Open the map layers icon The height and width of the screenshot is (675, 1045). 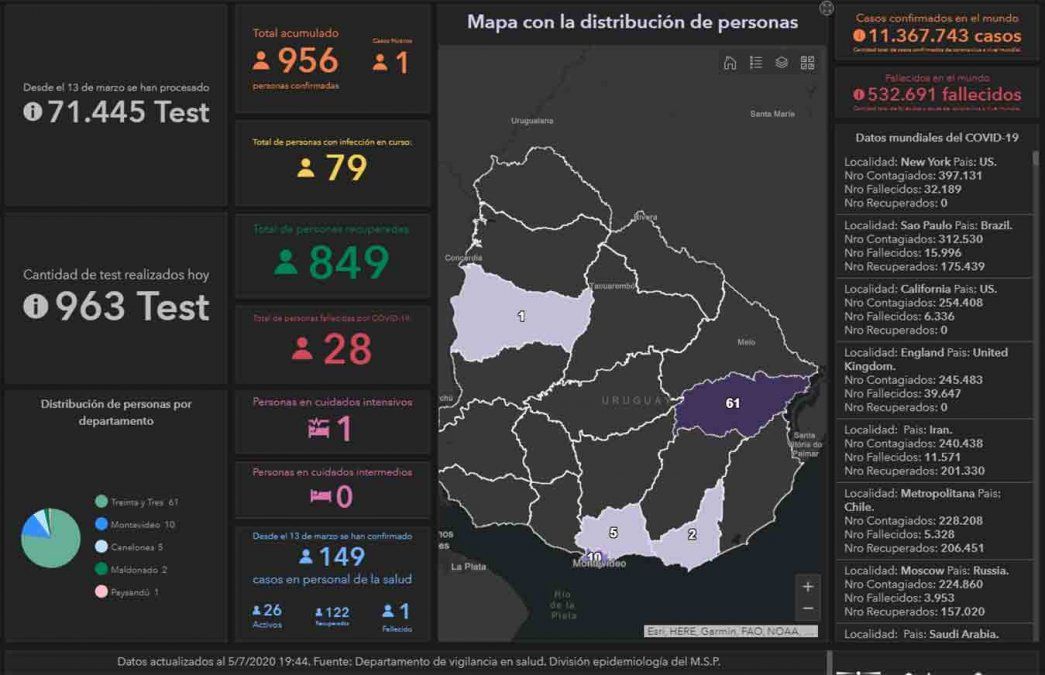click(781, 63)
